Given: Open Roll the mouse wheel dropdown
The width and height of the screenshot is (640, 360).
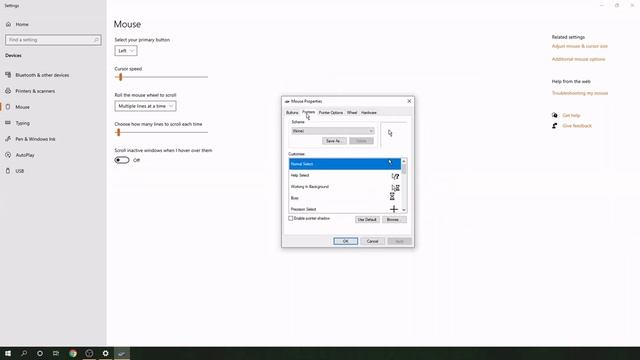Looking at the screenshot, I should coord(145,106).
